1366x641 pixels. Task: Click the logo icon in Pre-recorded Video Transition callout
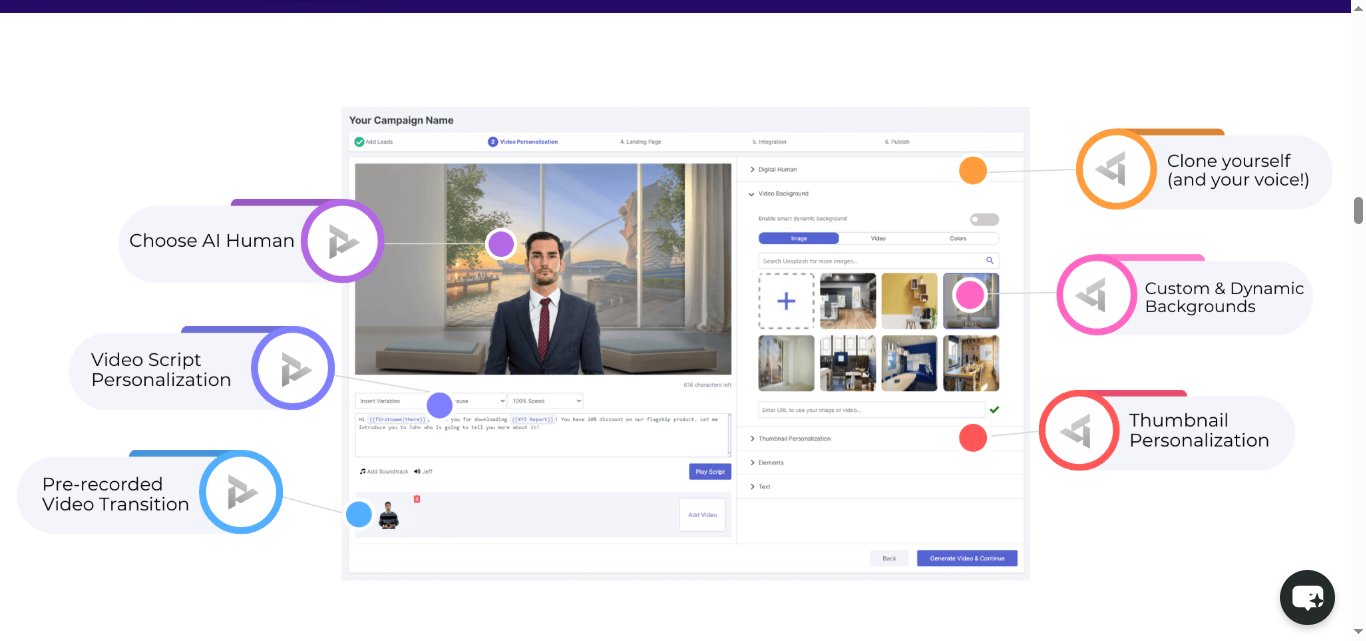(241, 492)
